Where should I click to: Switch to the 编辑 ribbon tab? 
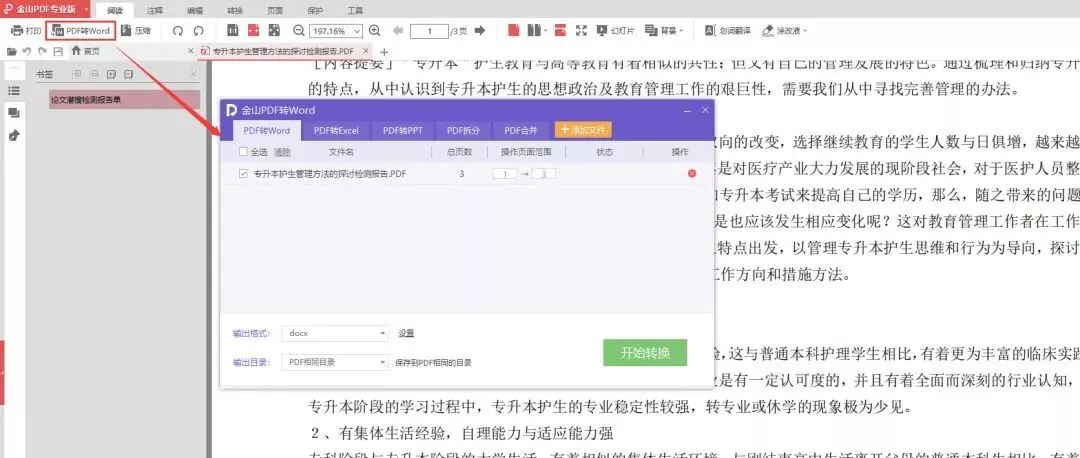point(195,11)
